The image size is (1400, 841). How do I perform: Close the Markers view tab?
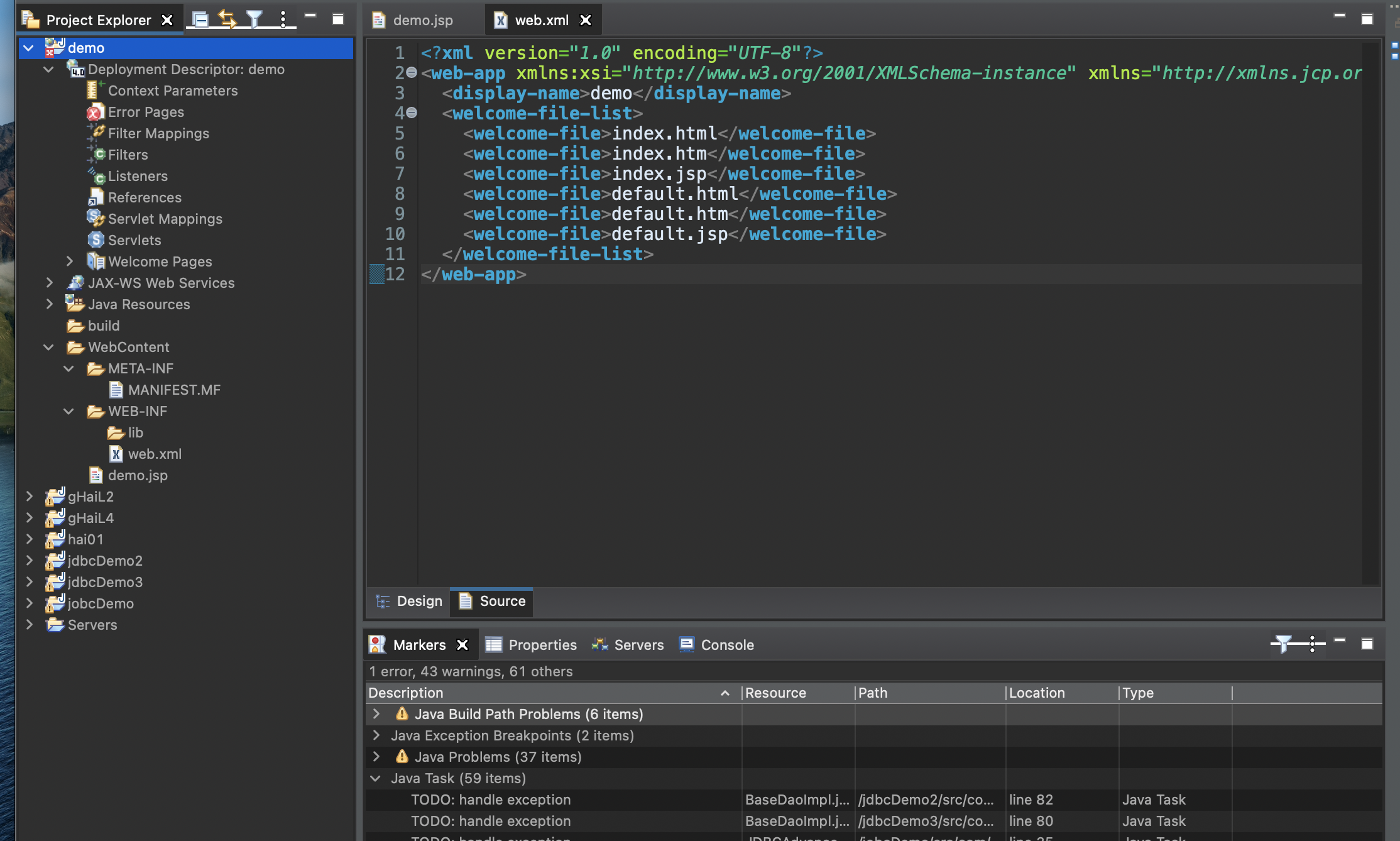[x=462, y=645]
